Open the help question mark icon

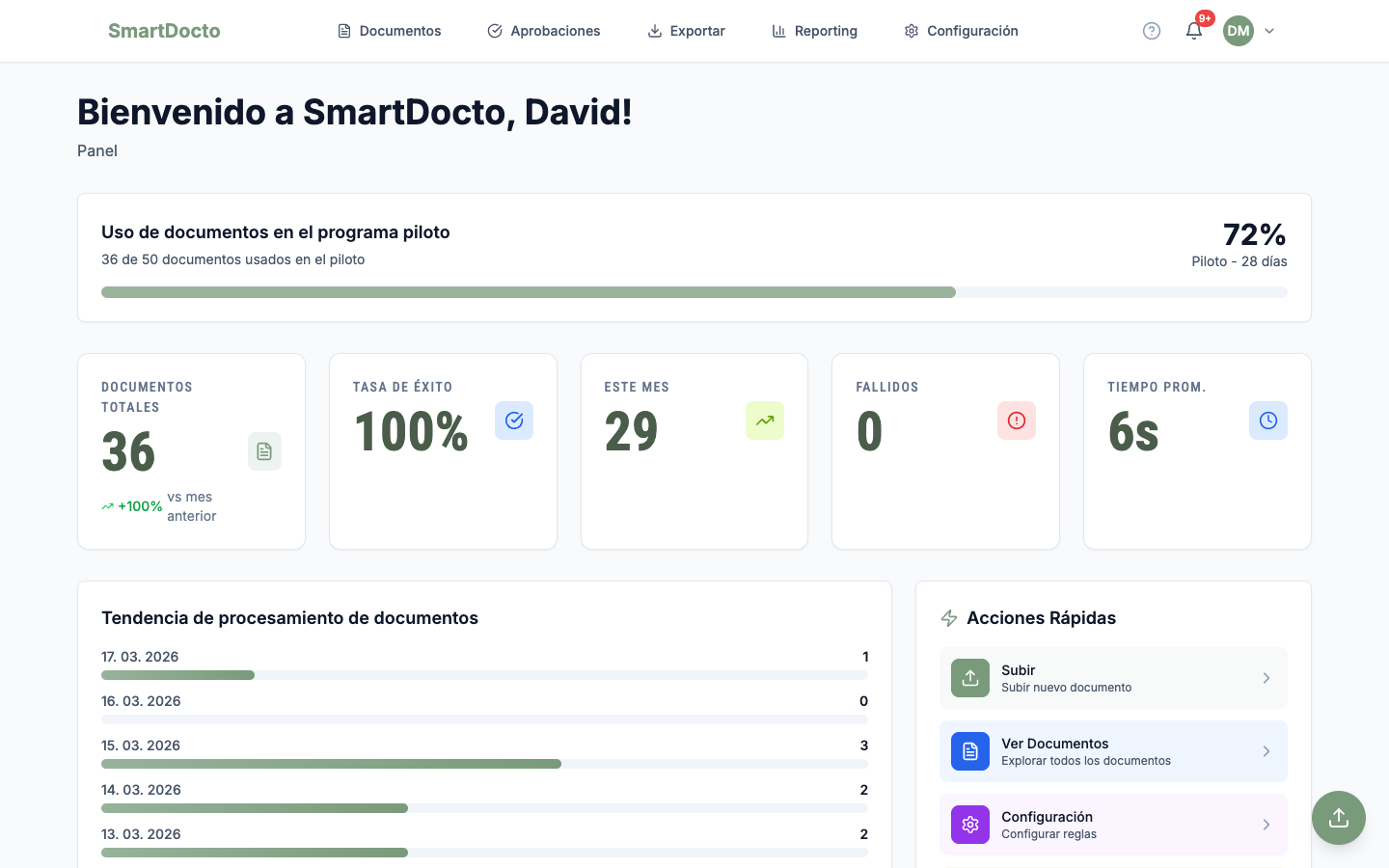coord(1152,31)
